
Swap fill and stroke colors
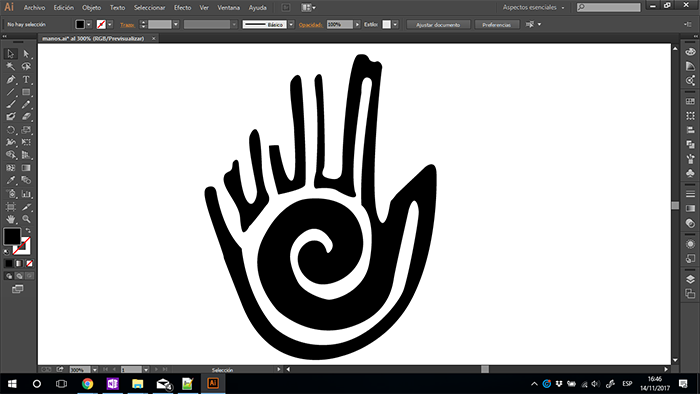coord(28,230)
